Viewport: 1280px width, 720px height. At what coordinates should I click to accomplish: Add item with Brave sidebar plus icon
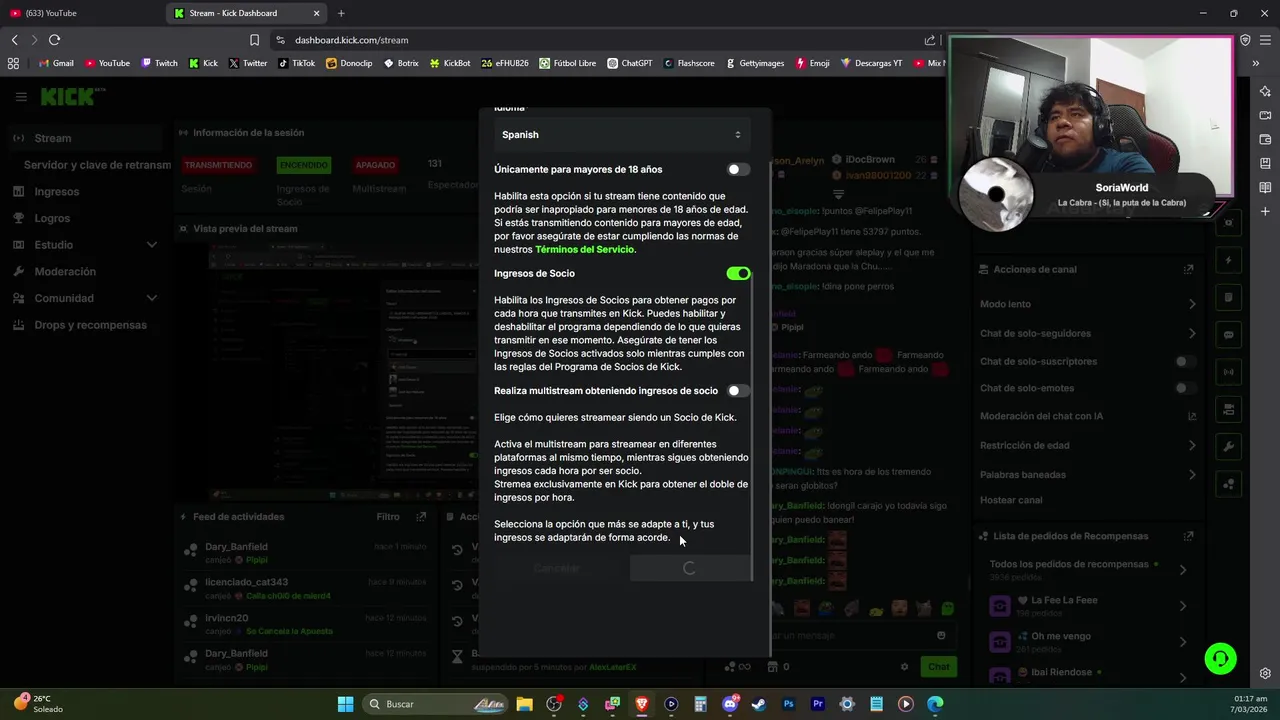[x=1265, y=211]
